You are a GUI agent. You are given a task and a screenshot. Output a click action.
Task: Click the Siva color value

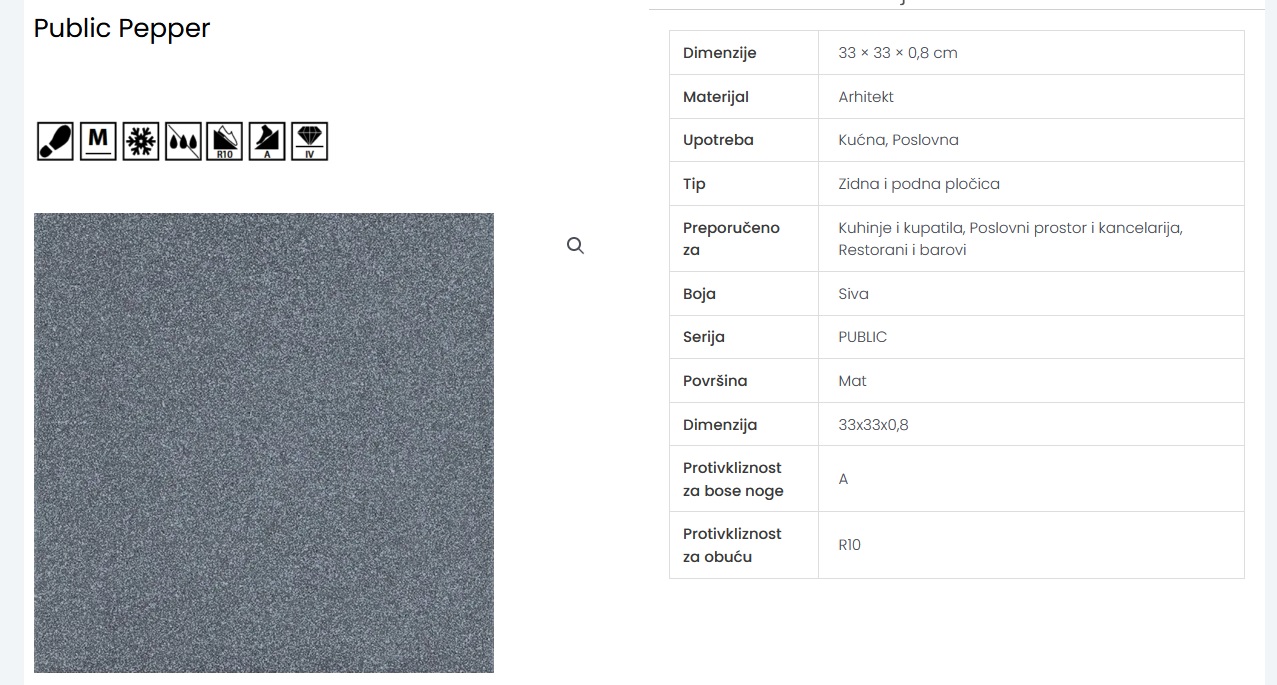(854, 294)
